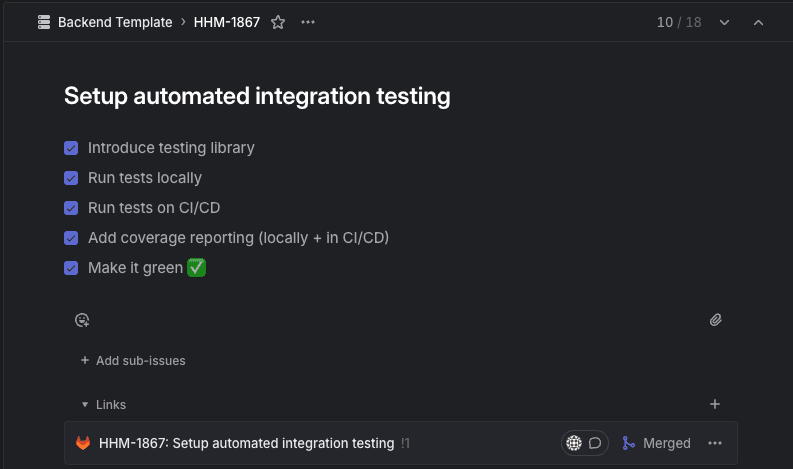The height and width of the screenshot is (469, 793).
Task: Uncheck 'Introduce testing library' checkbox
Action: click(71, 148)
